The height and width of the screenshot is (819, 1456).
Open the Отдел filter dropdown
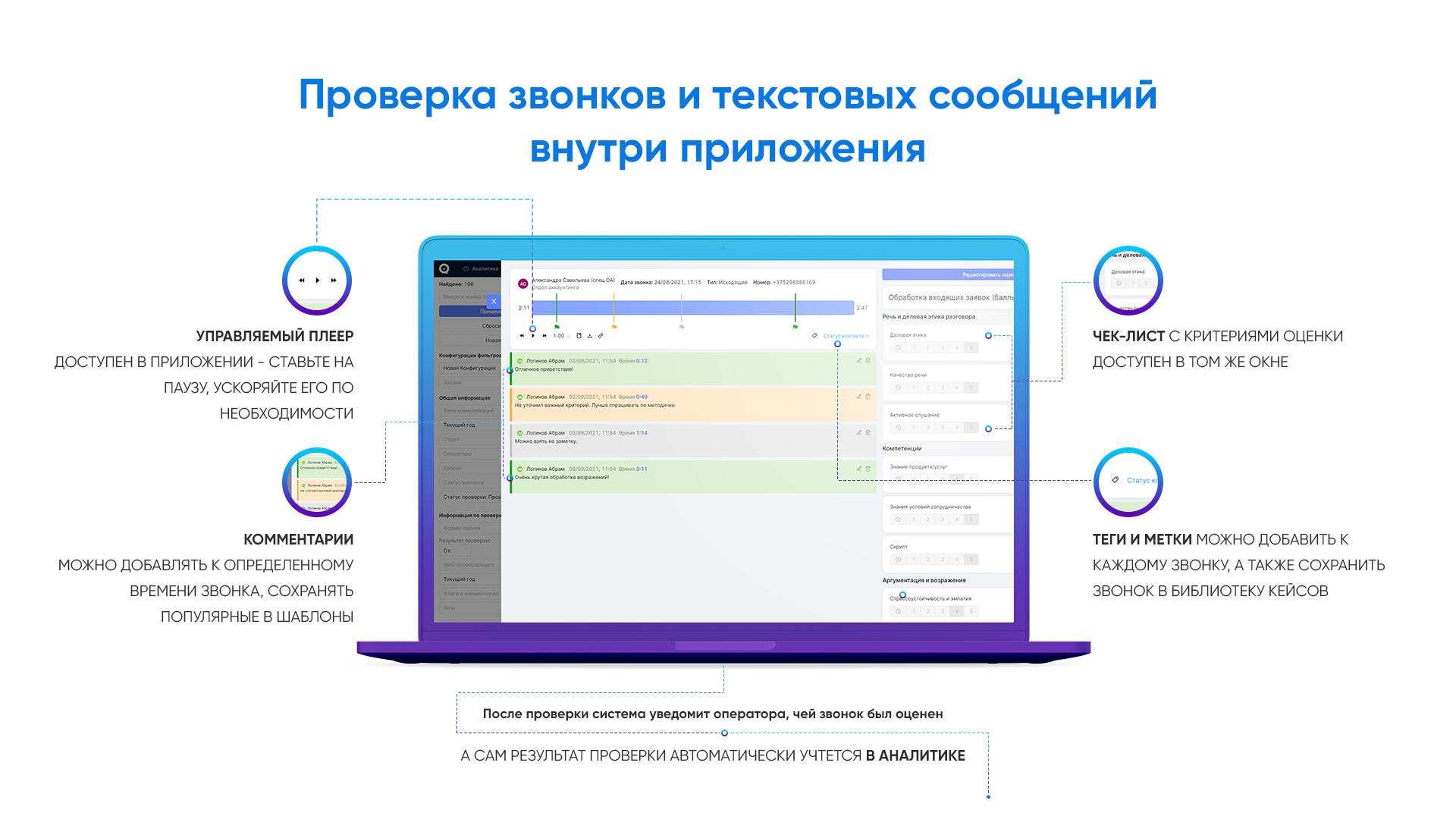tap(470, 439)
